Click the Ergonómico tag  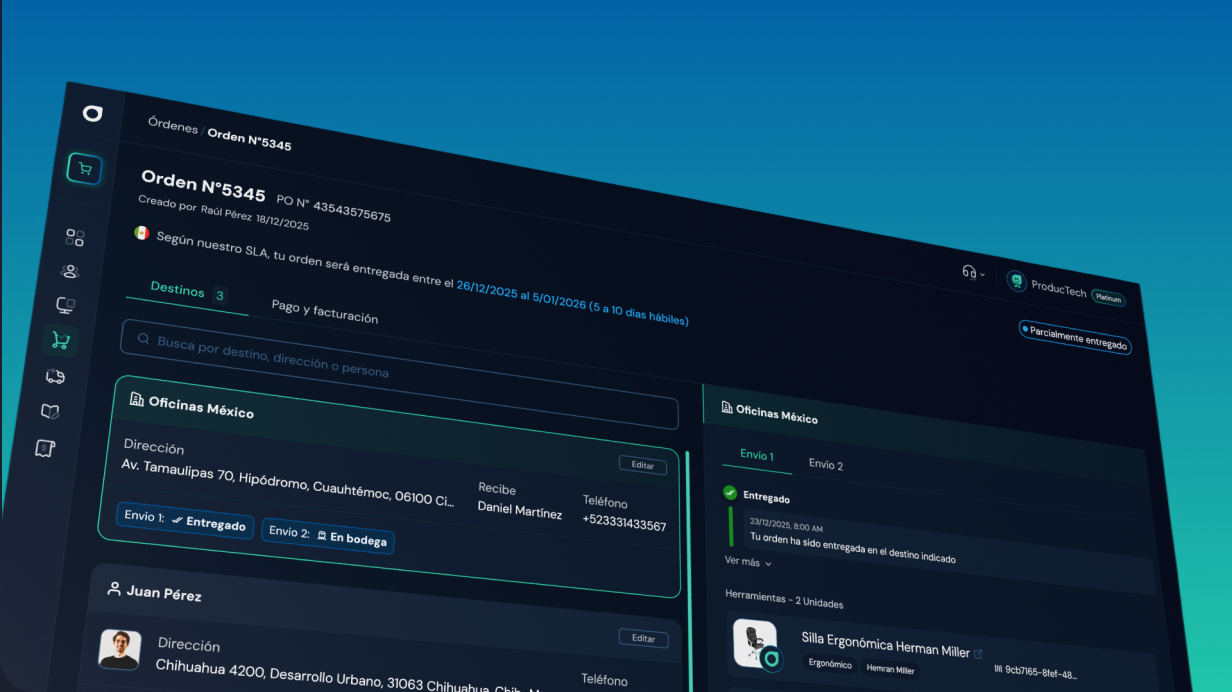coord(830,664)
